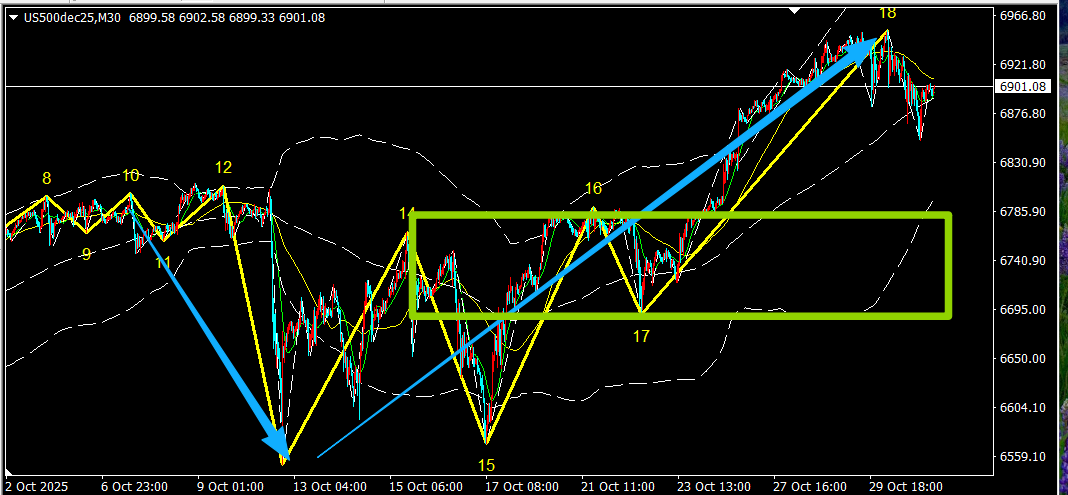Click wave label 15 at the bottom low

[x=486, y=465]
